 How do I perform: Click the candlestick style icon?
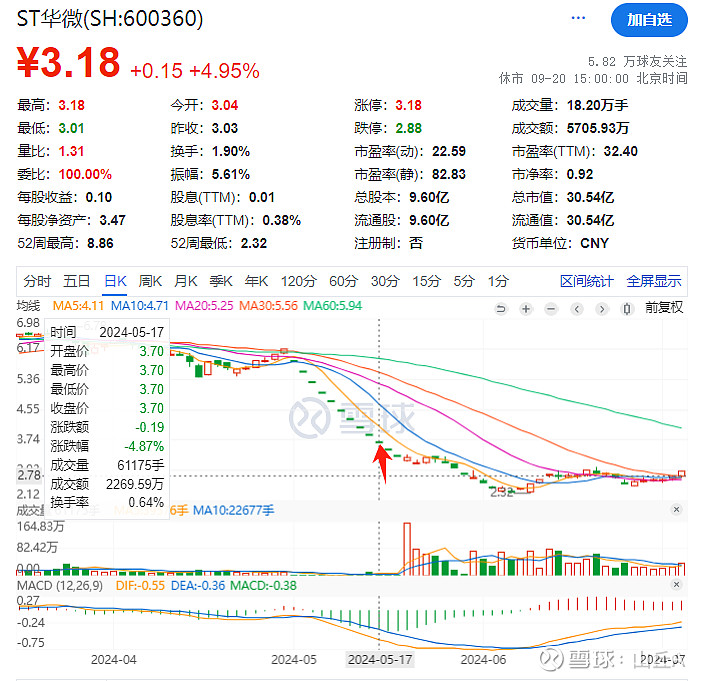[627, 309]
